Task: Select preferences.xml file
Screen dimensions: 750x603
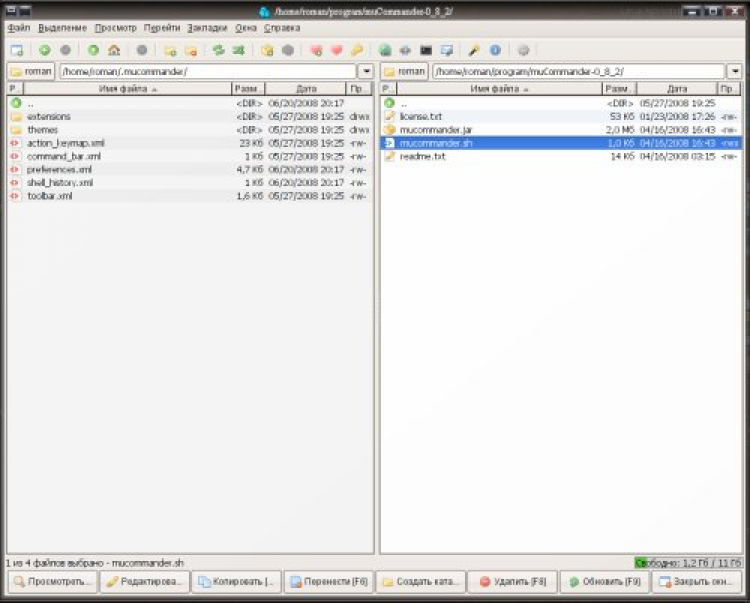Action: pos(190,169)
